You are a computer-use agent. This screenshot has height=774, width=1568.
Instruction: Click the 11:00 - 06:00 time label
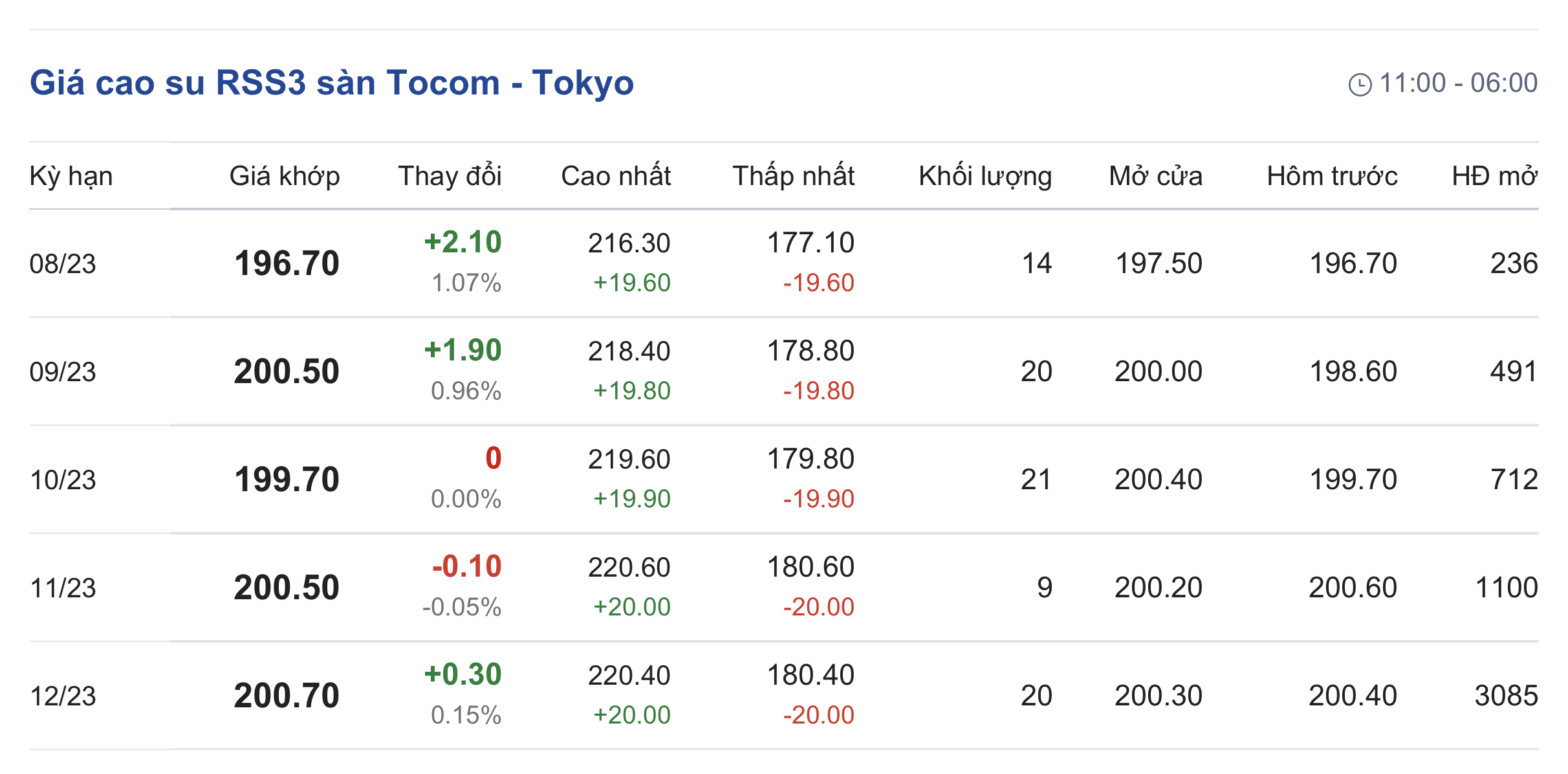pyautogui.click(x=1458, y=83)
